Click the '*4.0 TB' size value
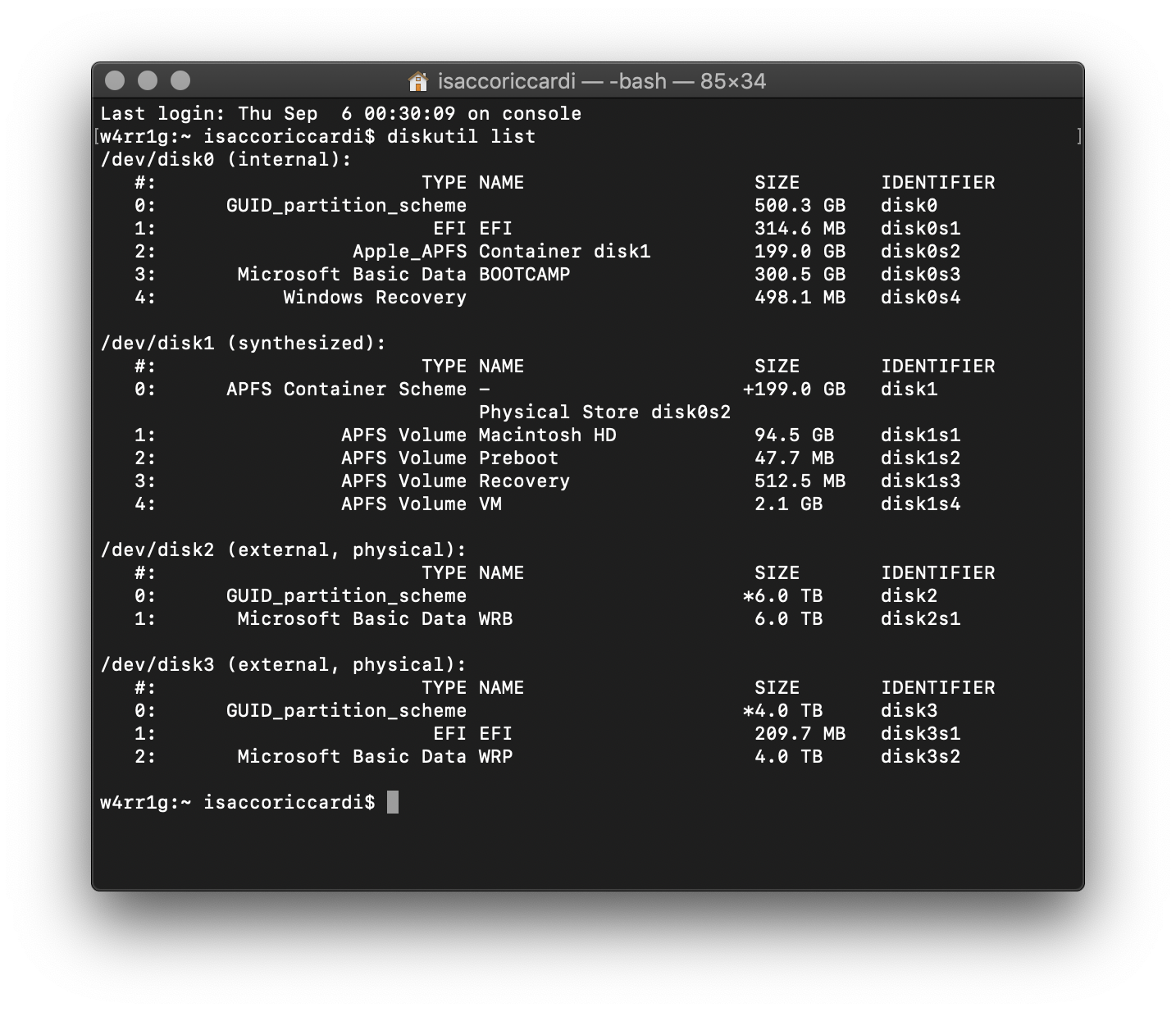Screen dimensions: 1176x1012 [x=783, y=710]
